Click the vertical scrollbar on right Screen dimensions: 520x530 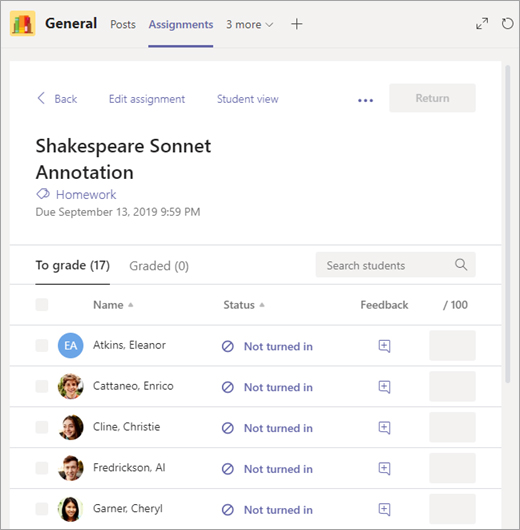coord(507,224)
